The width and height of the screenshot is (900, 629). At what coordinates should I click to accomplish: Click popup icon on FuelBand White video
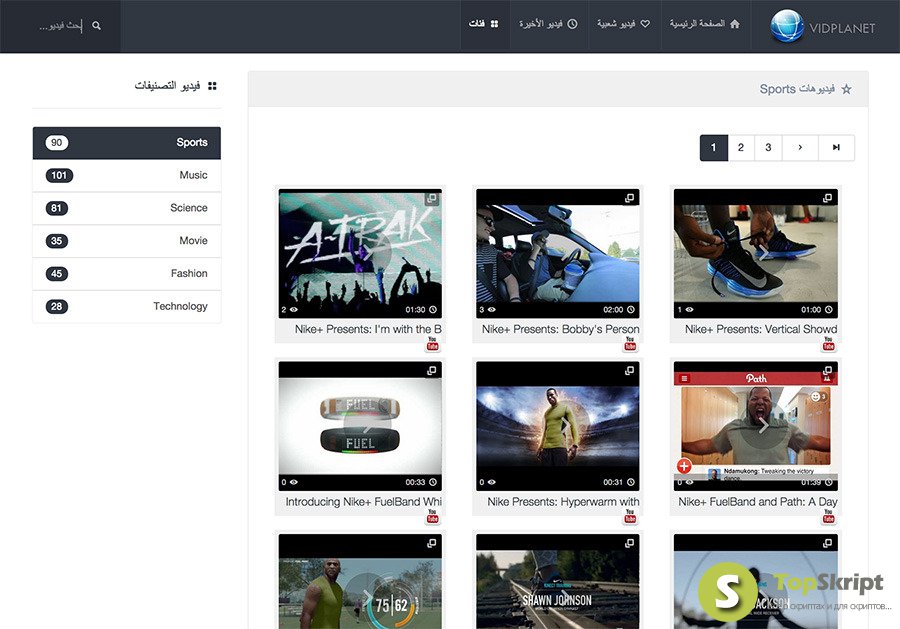[432, 371]
